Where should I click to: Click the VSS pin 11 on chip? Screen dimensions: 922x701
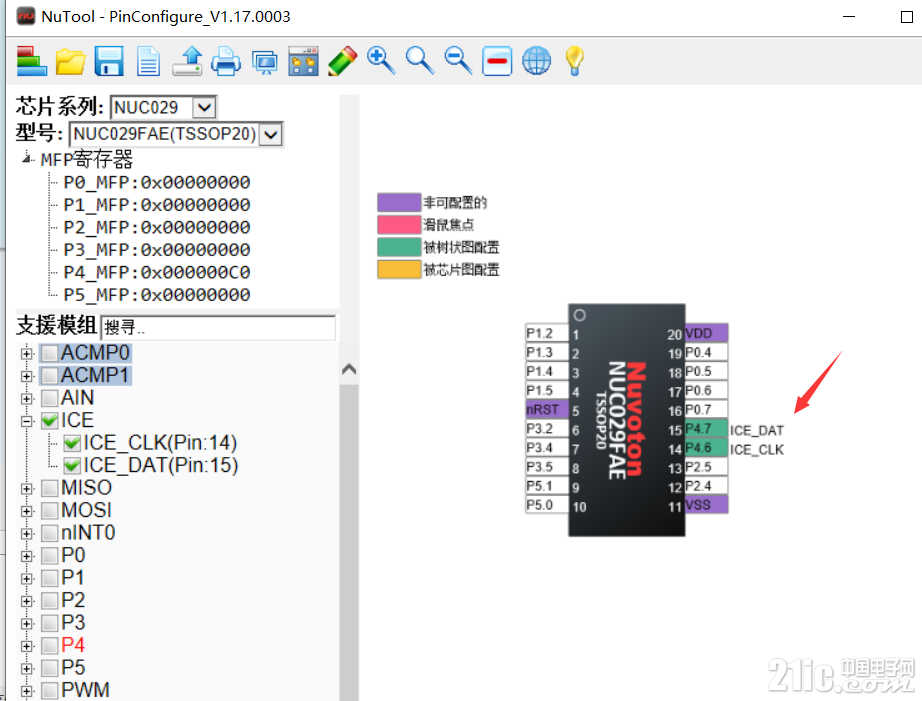tap(706, 505)
